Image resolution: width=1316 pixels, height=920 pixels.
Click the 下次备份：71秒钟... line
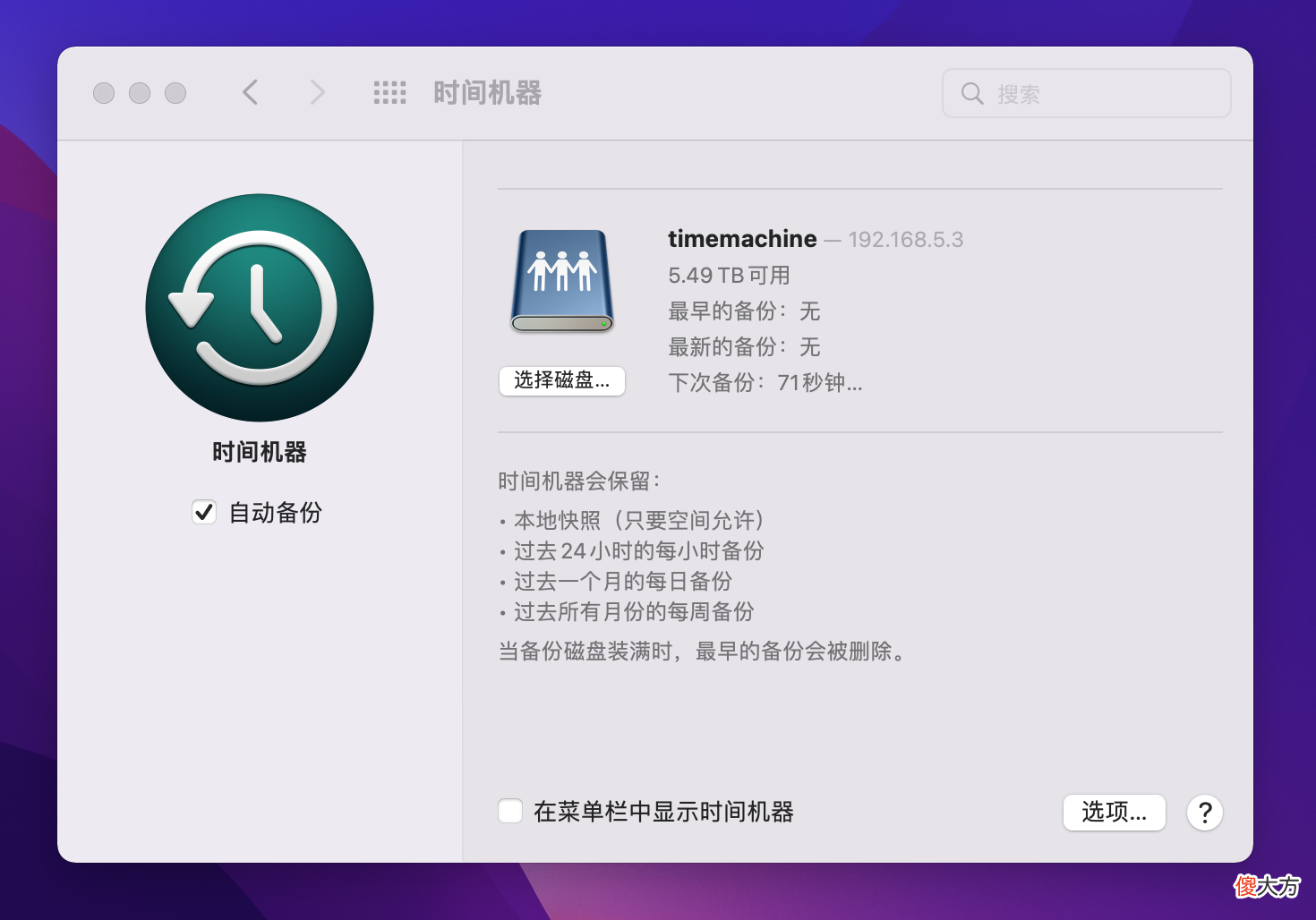765,383
